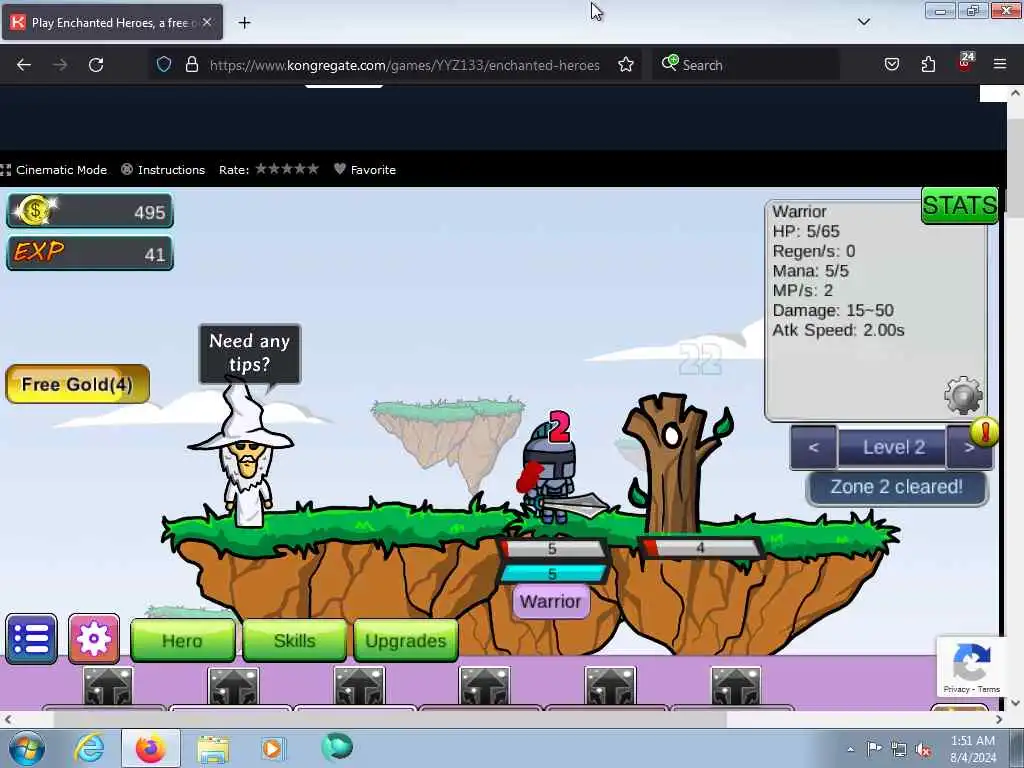
Task: Open the Windows Start menu
Action: pos(27,748)
